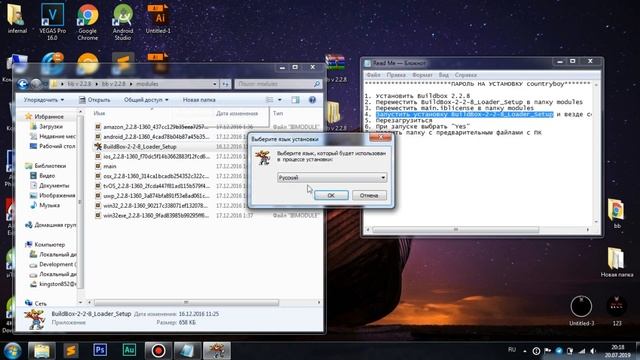Open the Untitled-1 Illustrator desktop file

(x=158, y=19)
